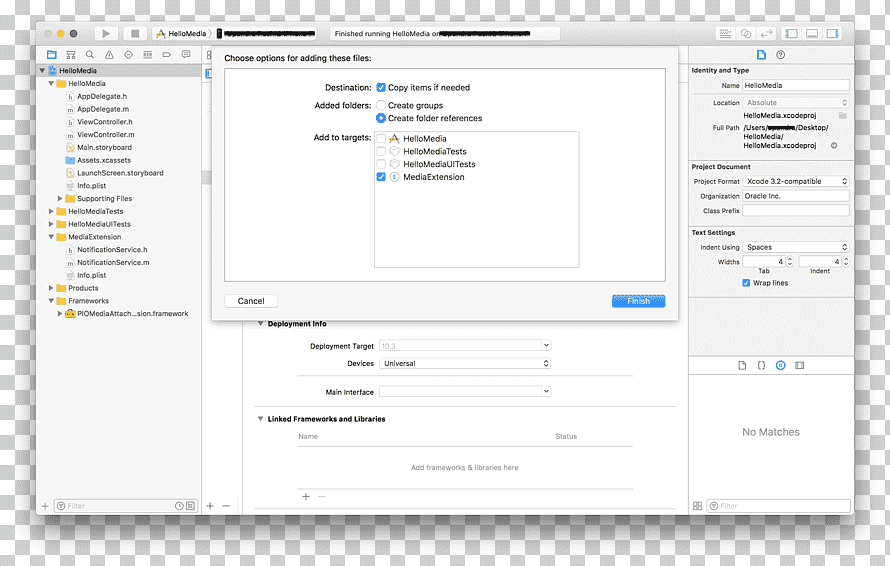Select the File inspector icon

click(x=761, y=54)
